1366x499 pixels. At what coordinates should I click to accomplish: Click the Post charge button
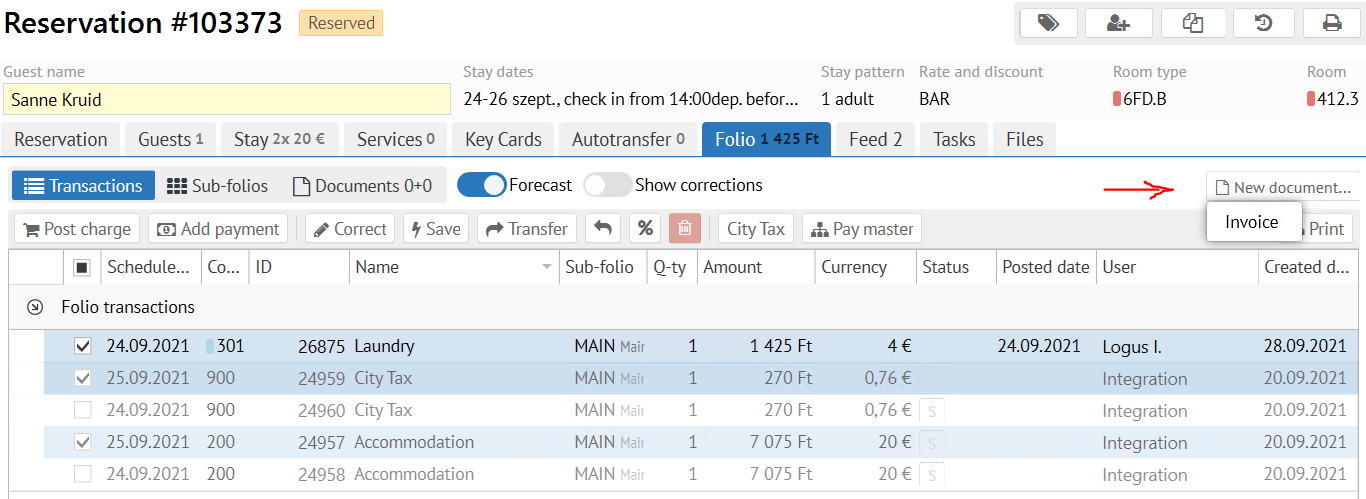[77, 229]
